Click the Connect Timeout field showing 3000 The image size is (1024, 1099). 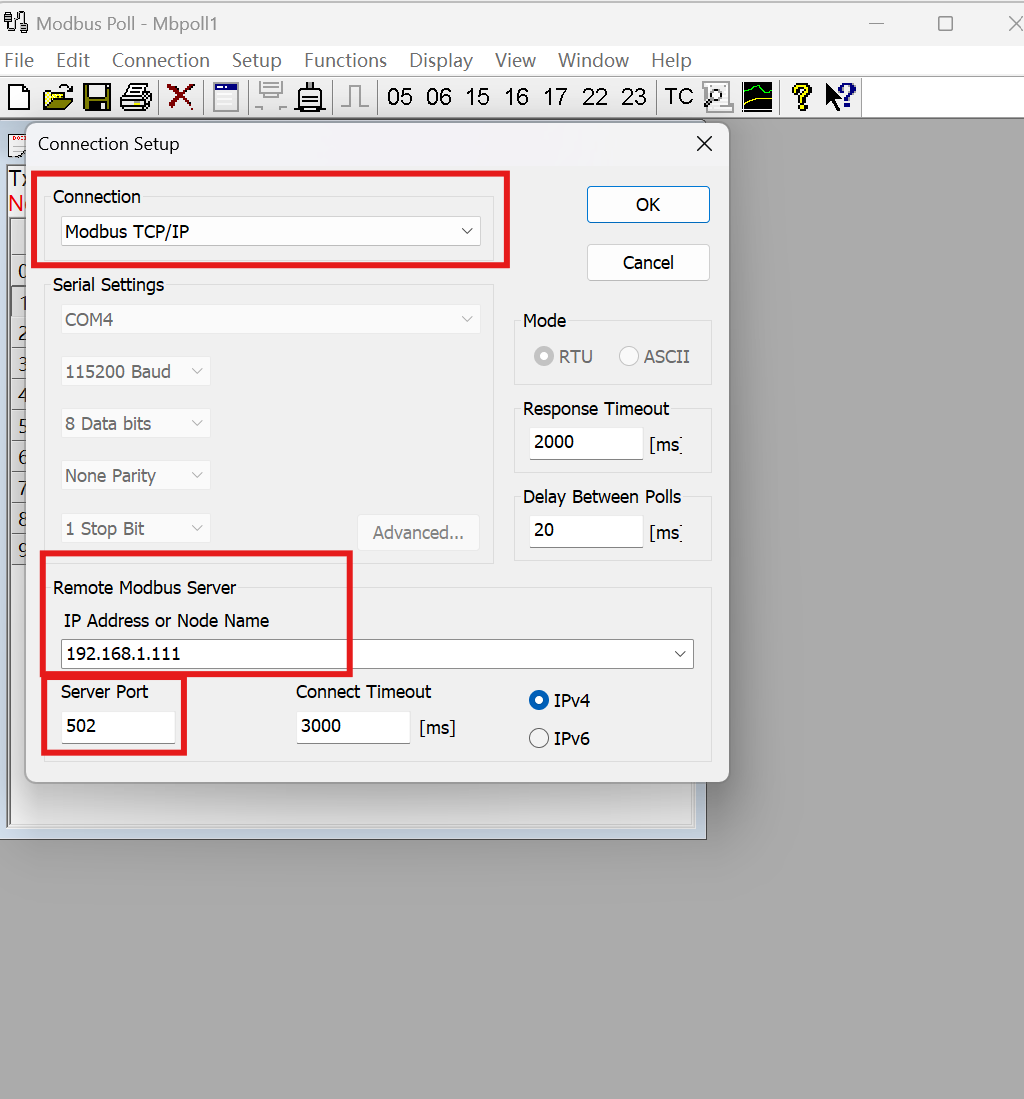coord(353,727)
